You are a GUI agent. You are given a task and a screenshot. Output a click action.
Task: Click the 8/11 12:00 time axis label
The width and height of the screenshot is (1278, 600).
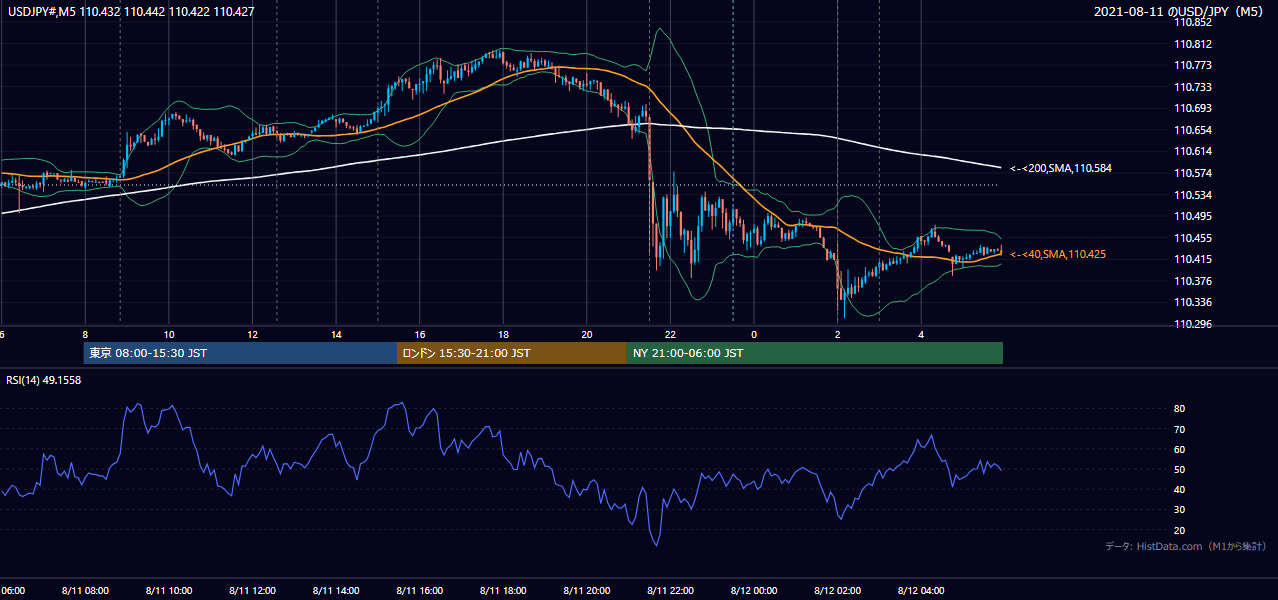pyautogui.click(x=252, y=591)
